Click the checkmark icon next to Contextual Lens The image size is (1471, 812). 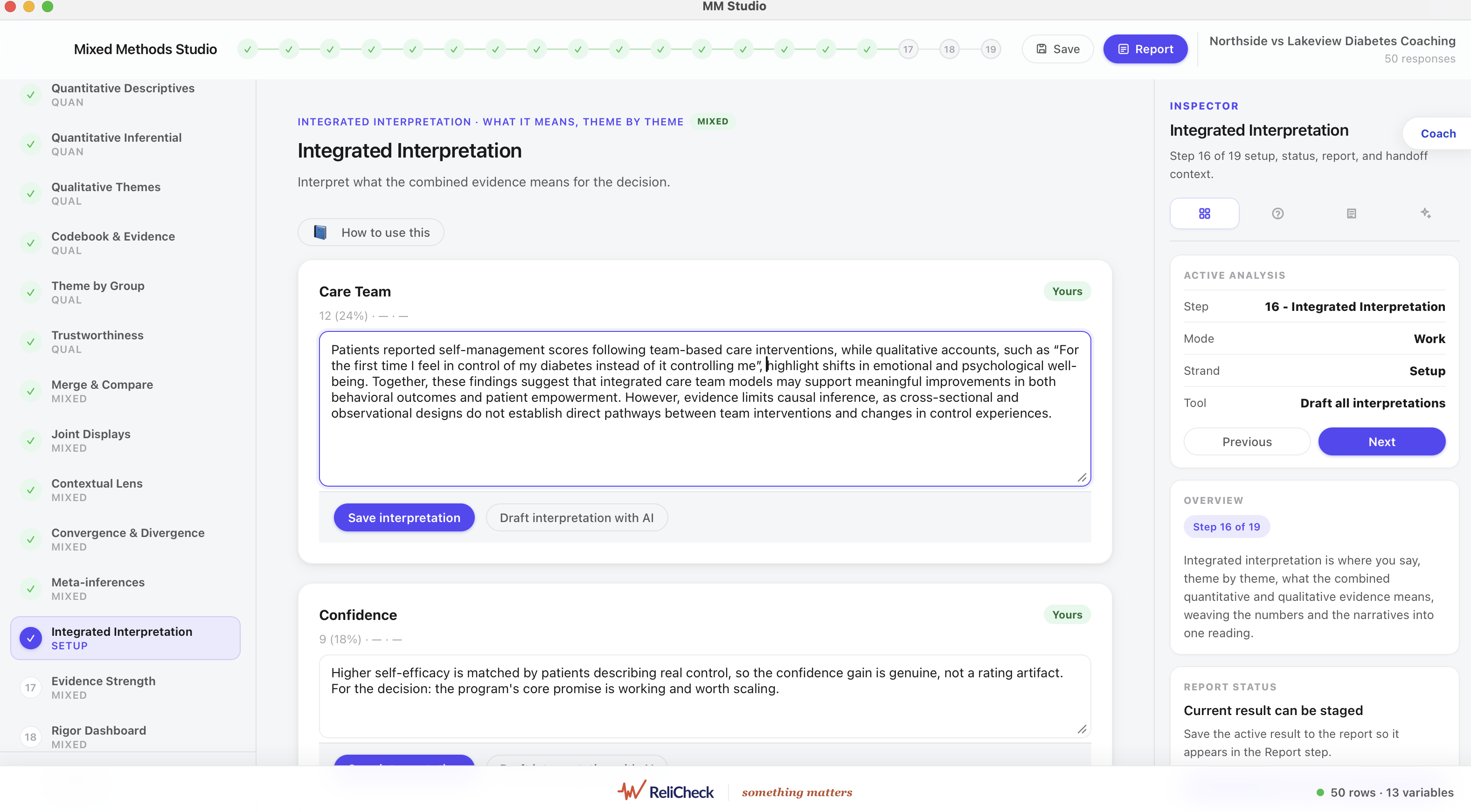tap(31, 490)
